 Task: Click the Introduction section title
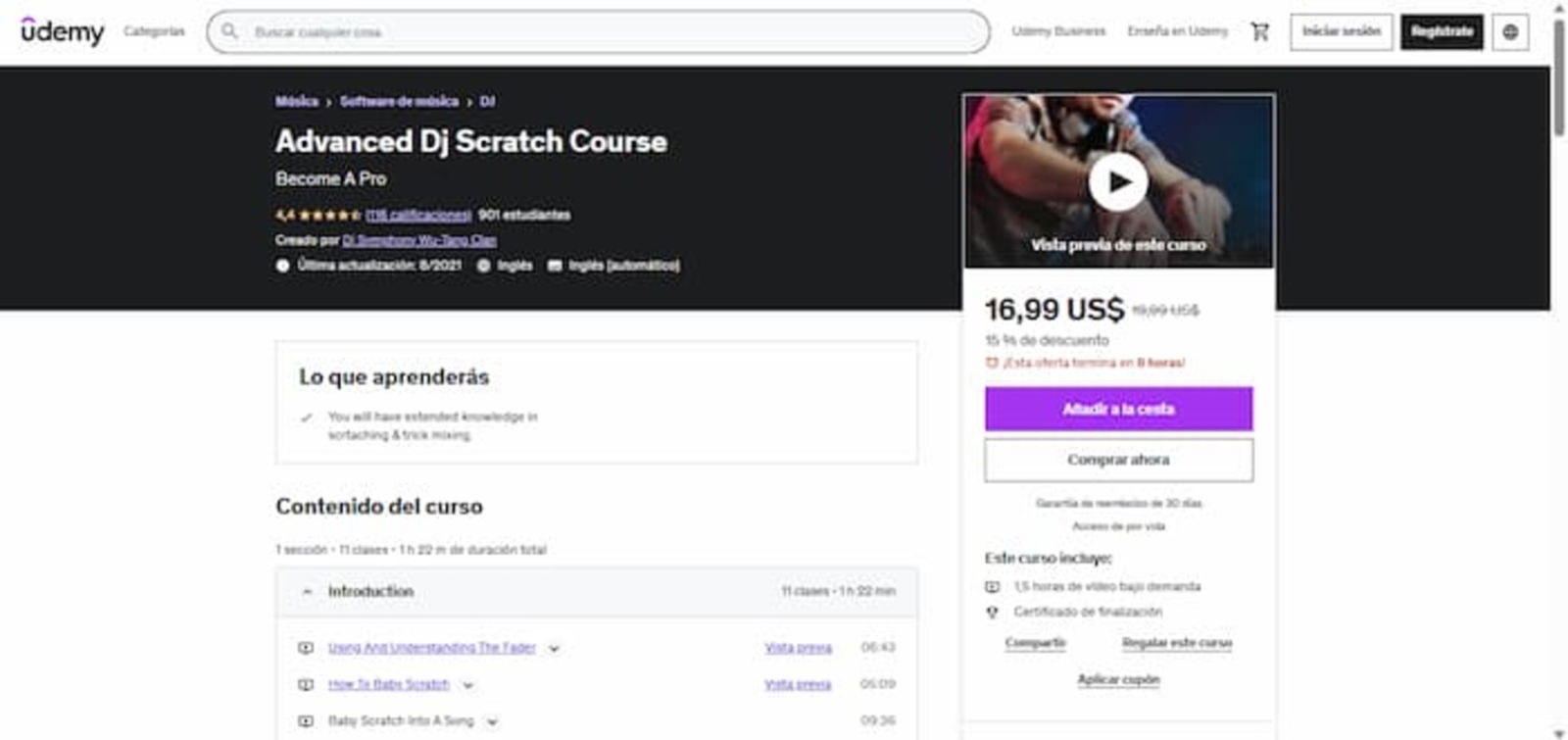(370, 592)
